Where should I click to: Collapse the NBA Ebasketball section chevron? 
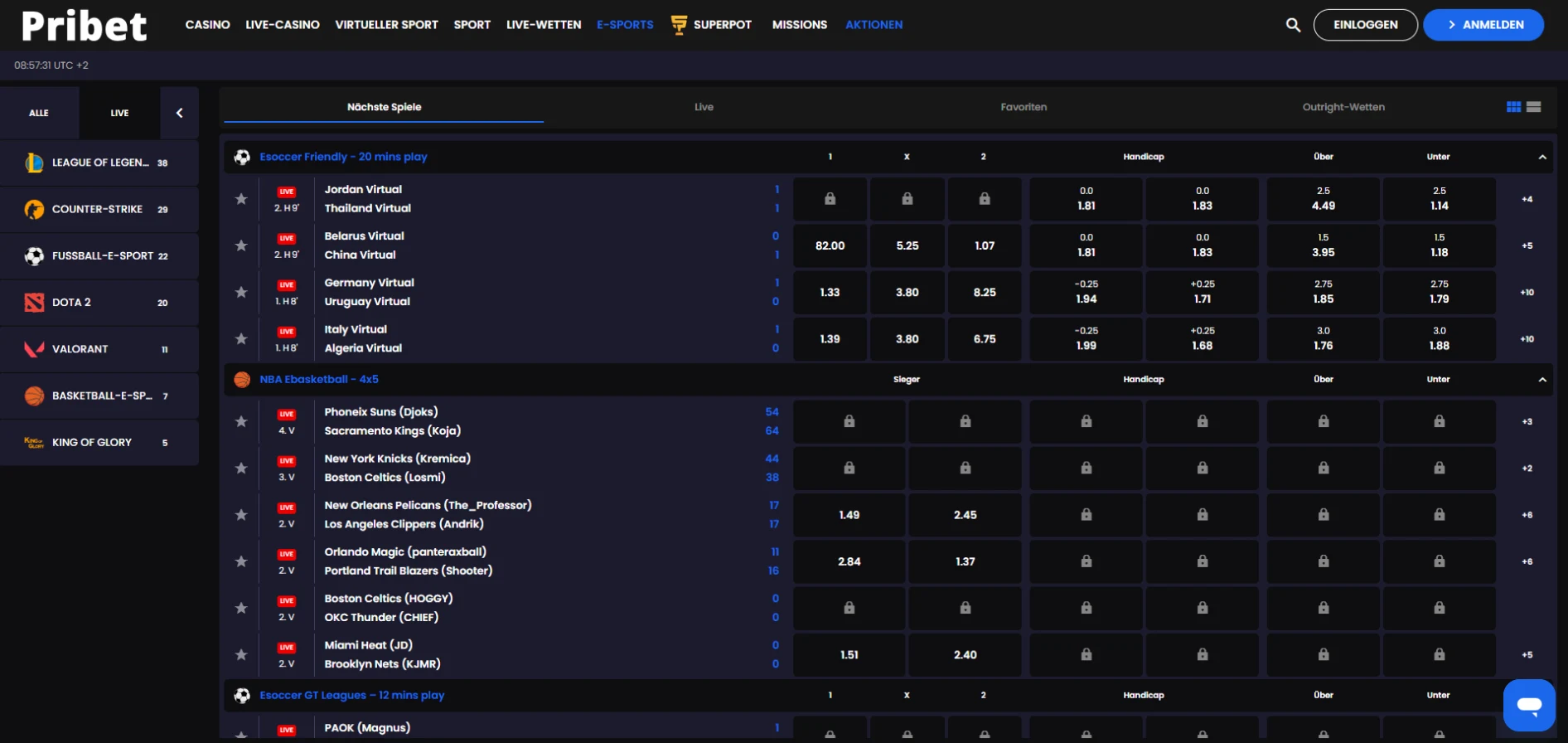1542,379
